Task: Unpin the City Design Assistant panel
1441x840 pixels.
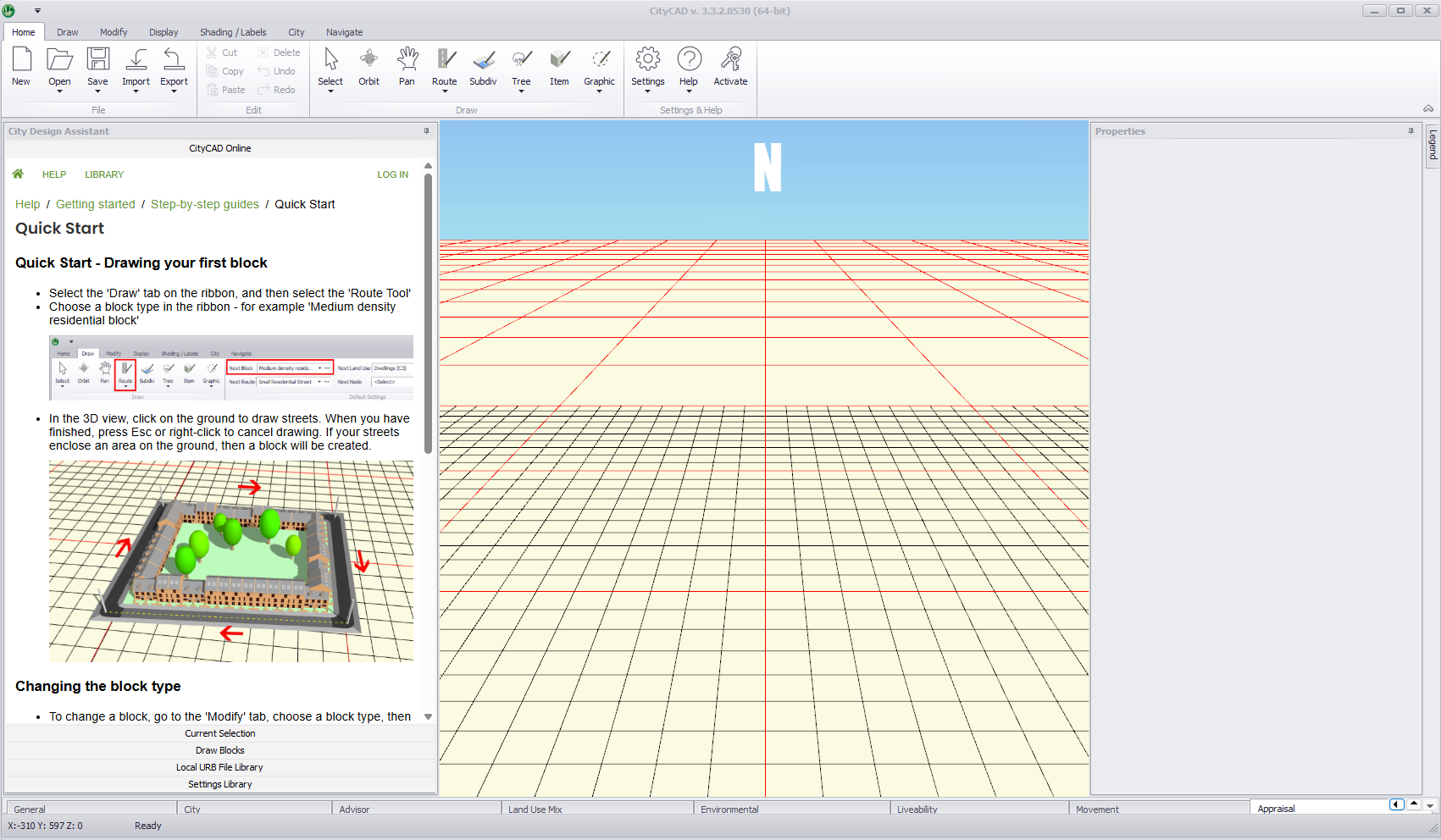Action: 424,130
